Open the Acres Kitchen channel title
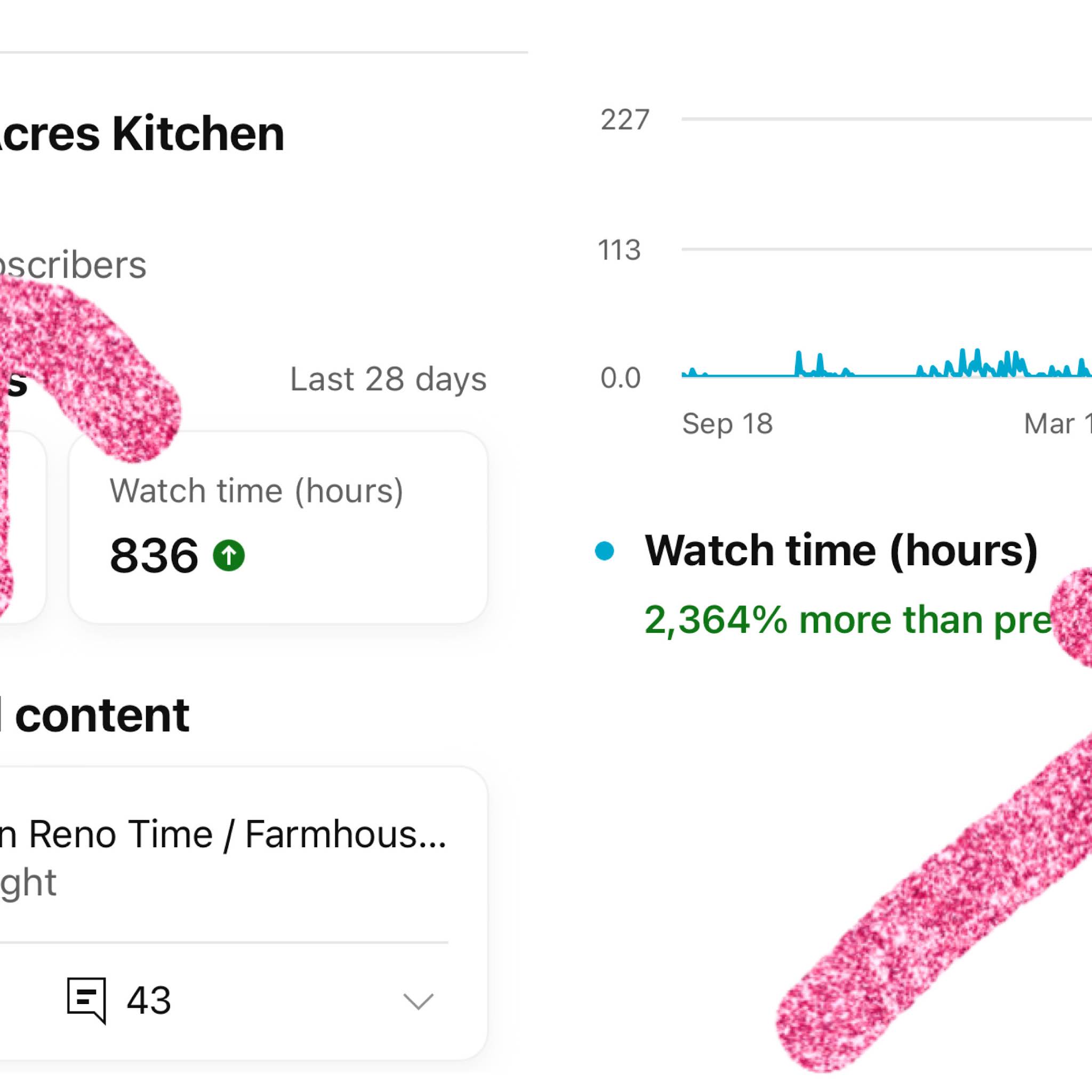The height and width of the screenshot is (1092, 1092). 141,134
